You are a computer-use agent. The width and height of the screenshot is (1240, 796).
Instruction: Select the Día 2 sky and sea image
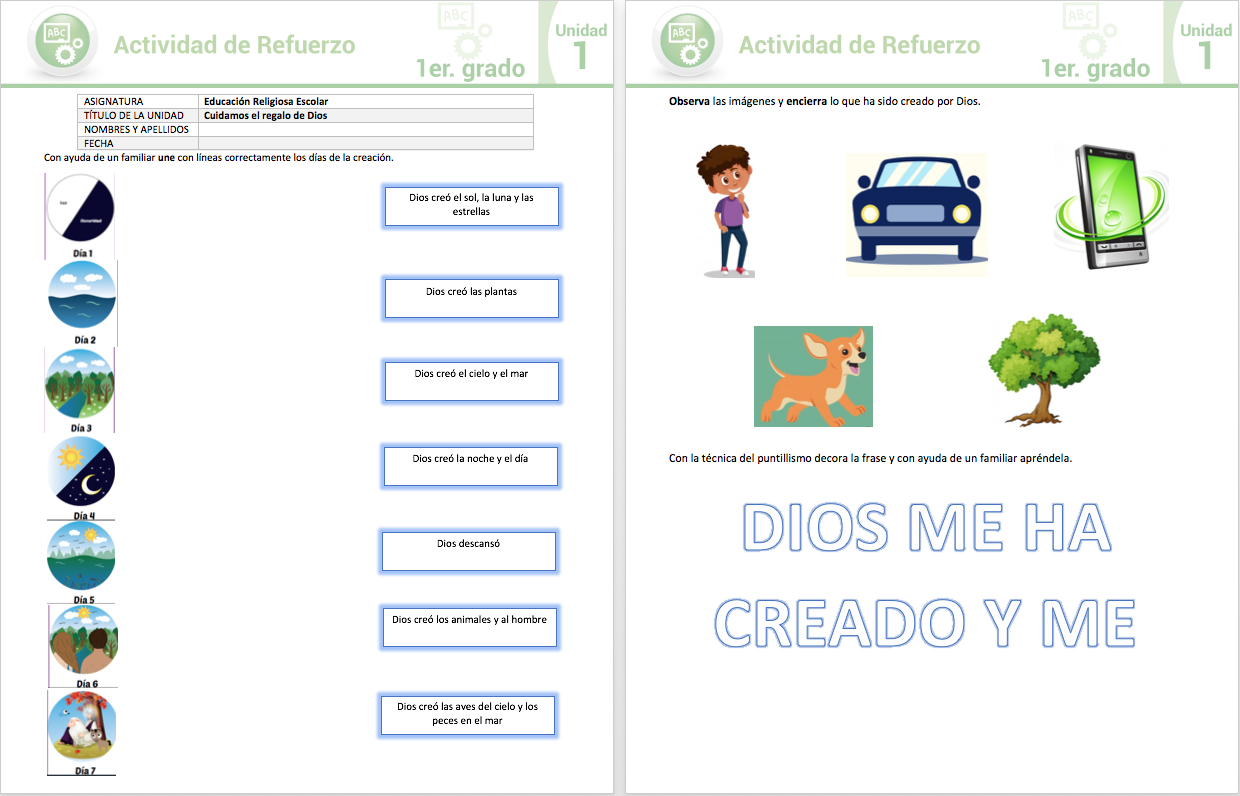[x=82, y=296]
